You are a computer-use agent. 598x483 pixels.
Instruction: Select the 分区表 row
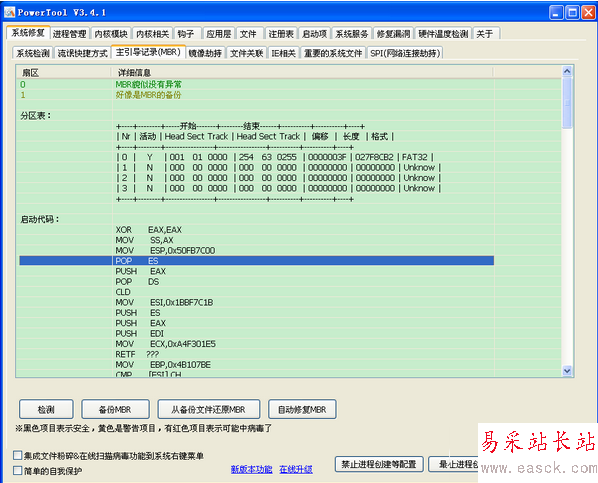pos(256,116)
